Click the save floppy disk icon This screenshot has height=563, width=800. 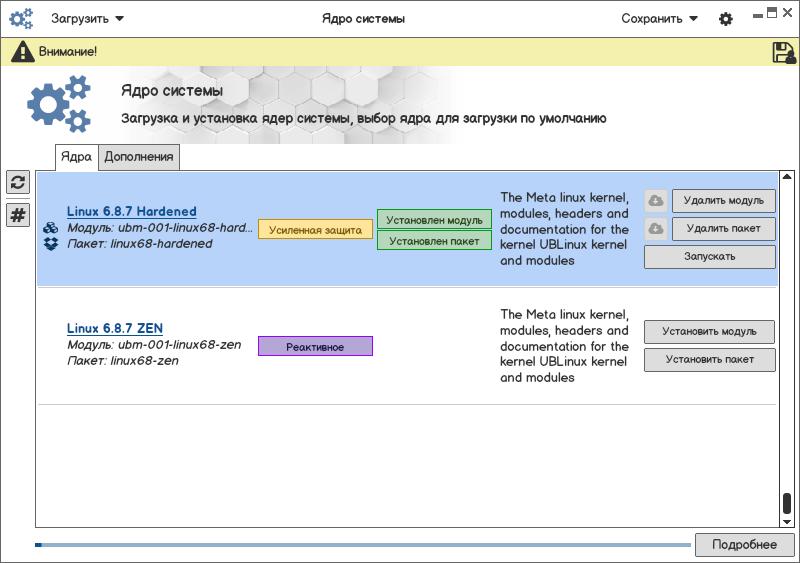(783, 52)
